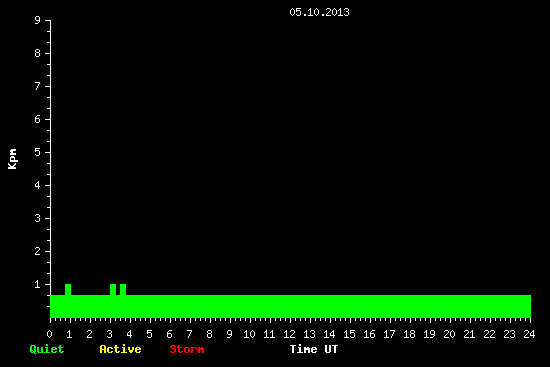This screenshot has height=367, width=550.
Task: Click hour 24 on the time axis
Action: 529,334
